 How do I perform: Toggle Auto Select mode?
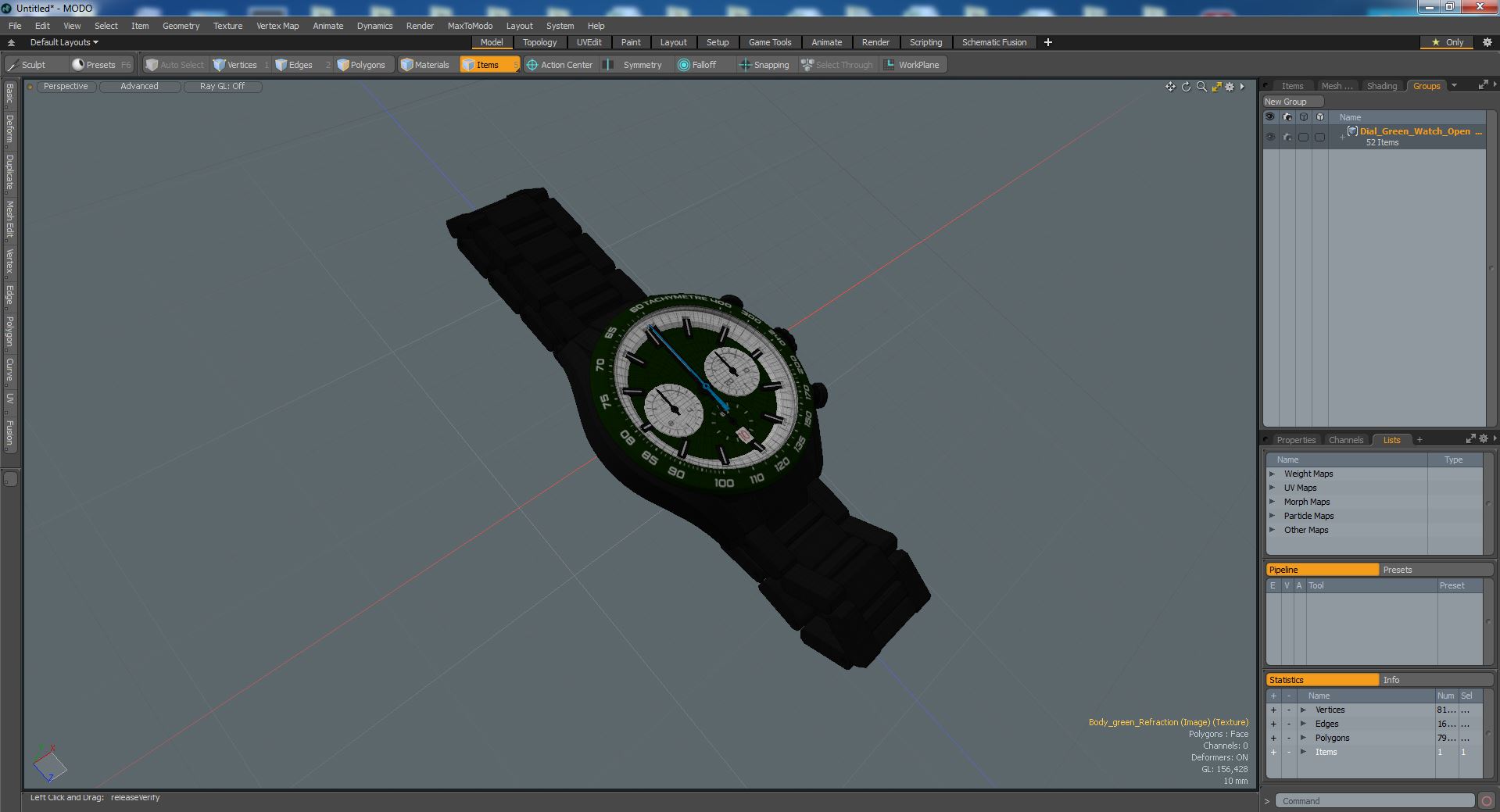click(175, 65)
